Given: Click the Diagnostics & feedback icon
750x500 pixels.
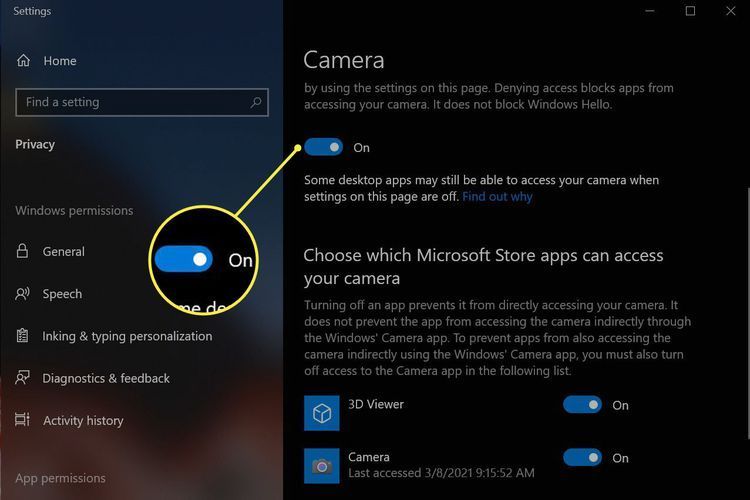Looking at the screenshot, I should pyautogui.click(x=23, y=378).
